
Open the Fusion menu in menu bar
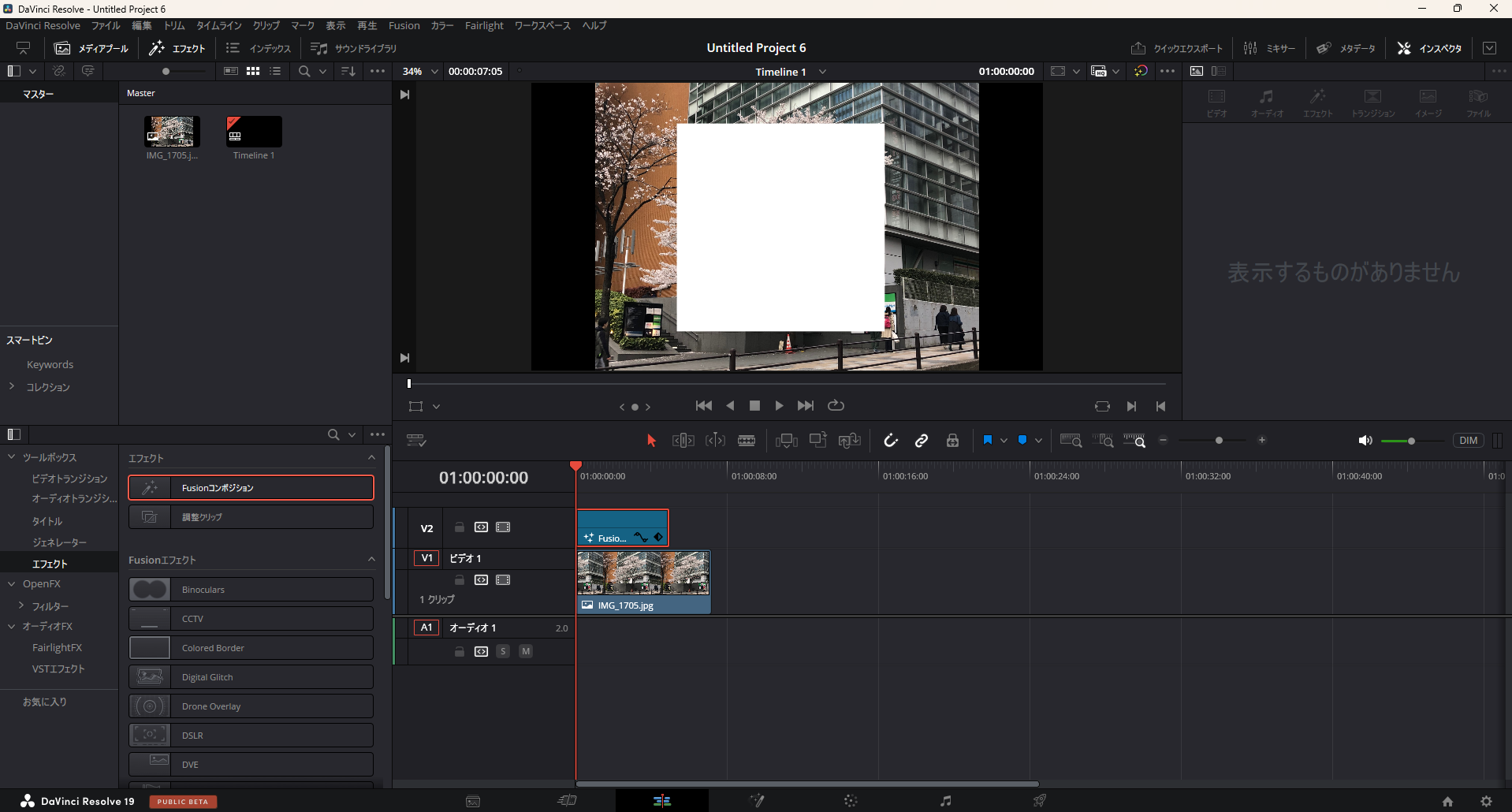pyautogui.click(x=404, y=26)
